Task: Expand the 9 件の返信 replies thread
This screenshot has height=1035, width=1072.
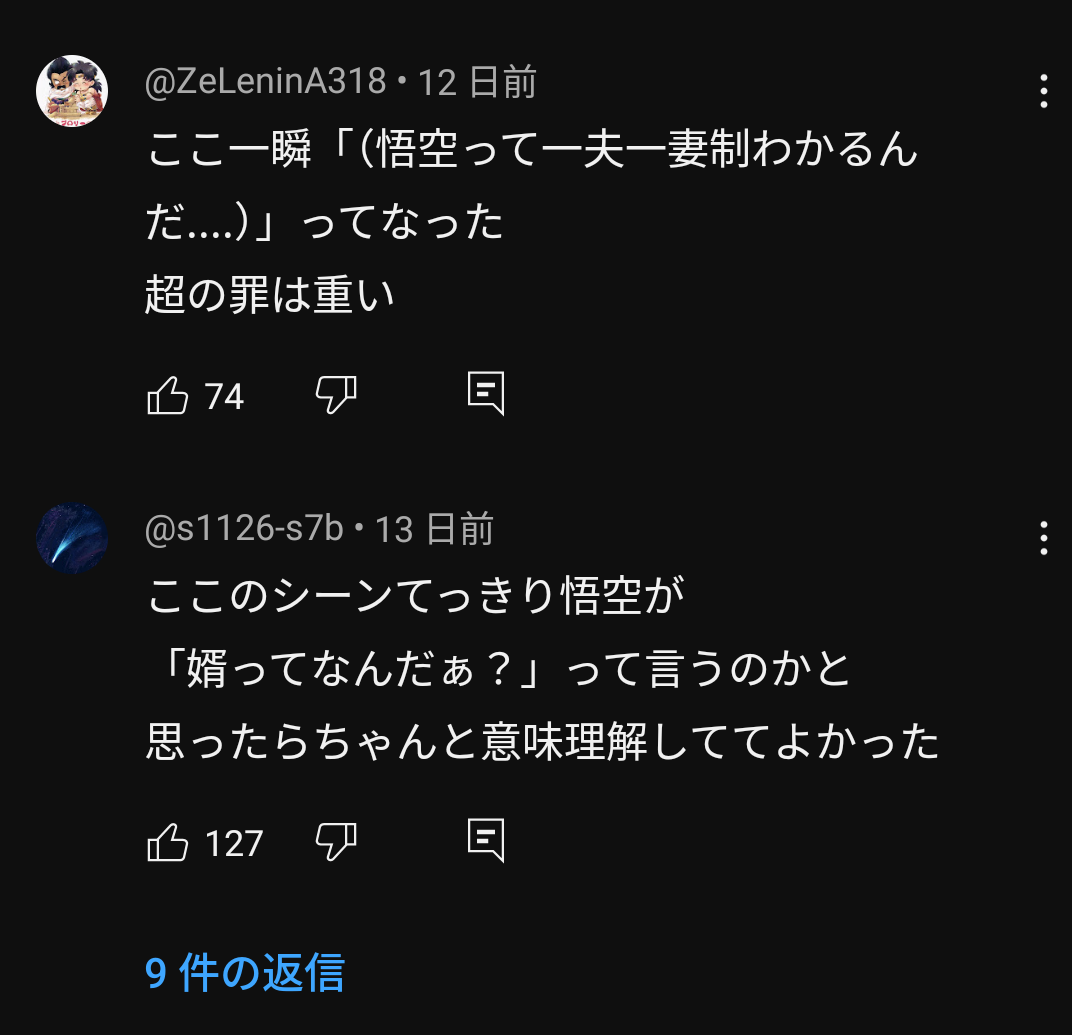Action: pyautogui.click(x=245, y=973)
